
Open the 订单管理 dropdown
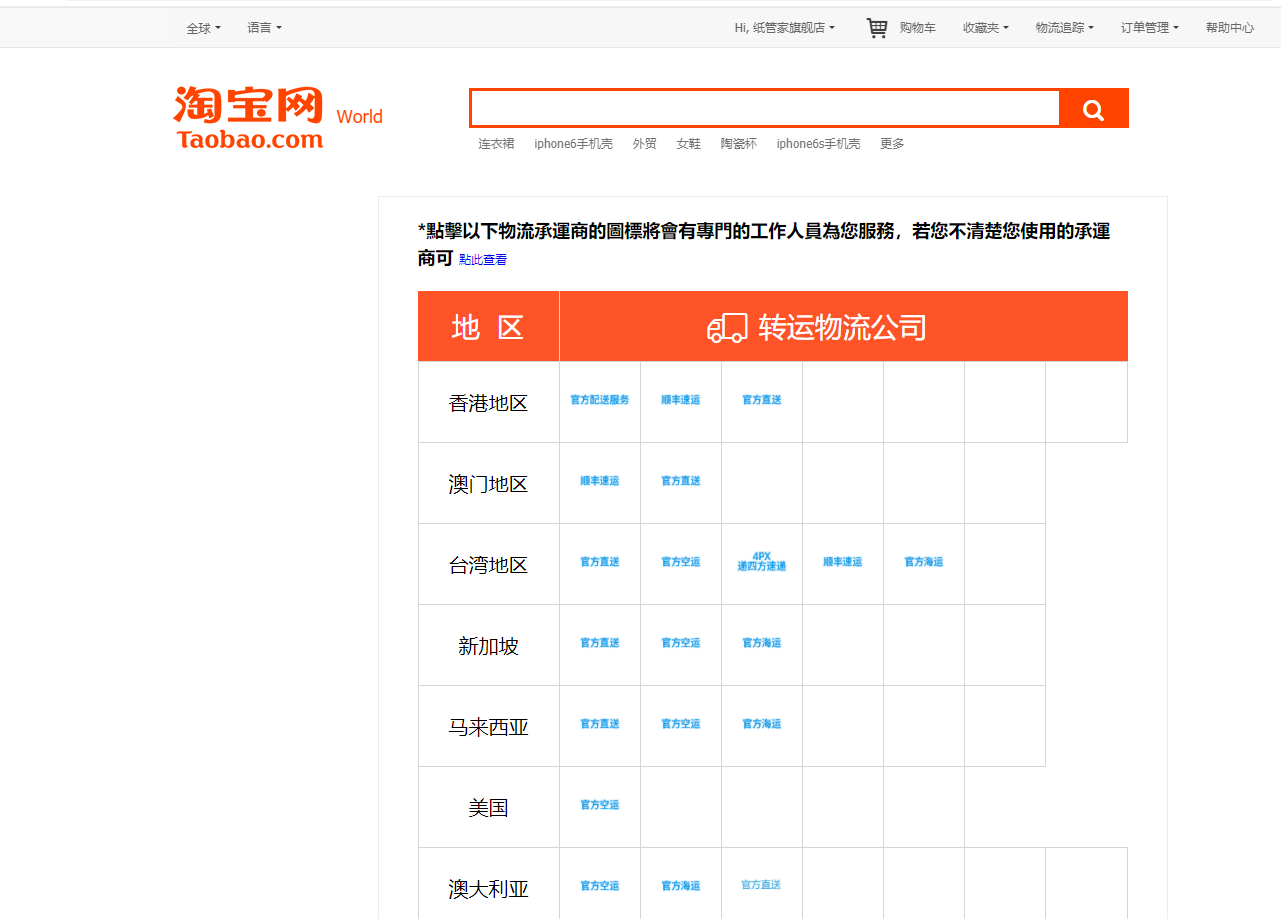tap(1149, 28)
